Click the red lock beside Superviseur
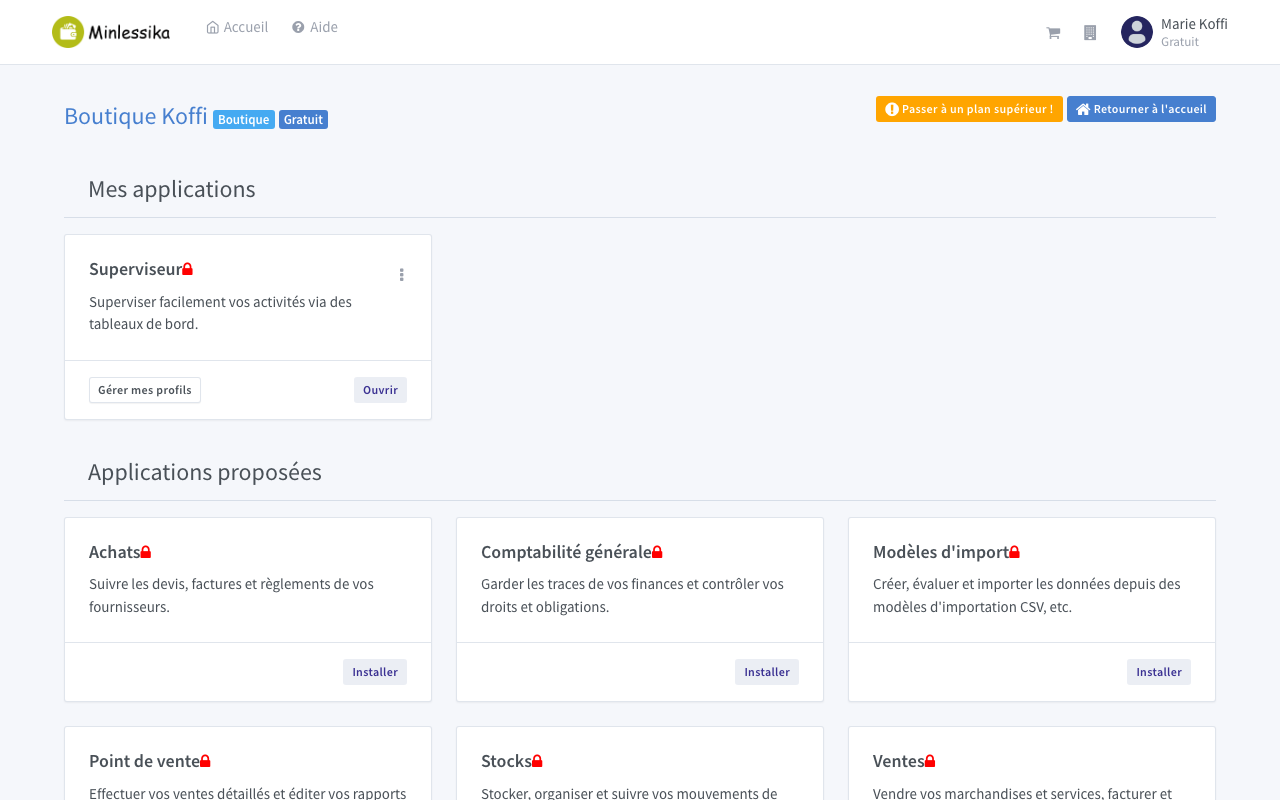 (x=187, y=269)
